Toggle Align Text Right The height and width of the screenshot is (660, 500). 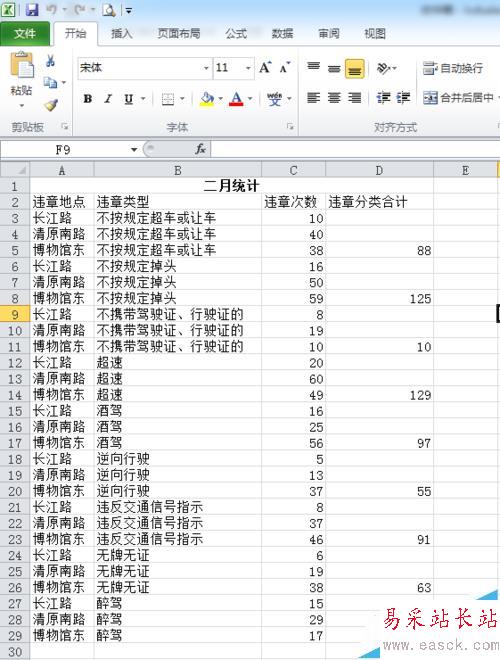coord(355,98)
